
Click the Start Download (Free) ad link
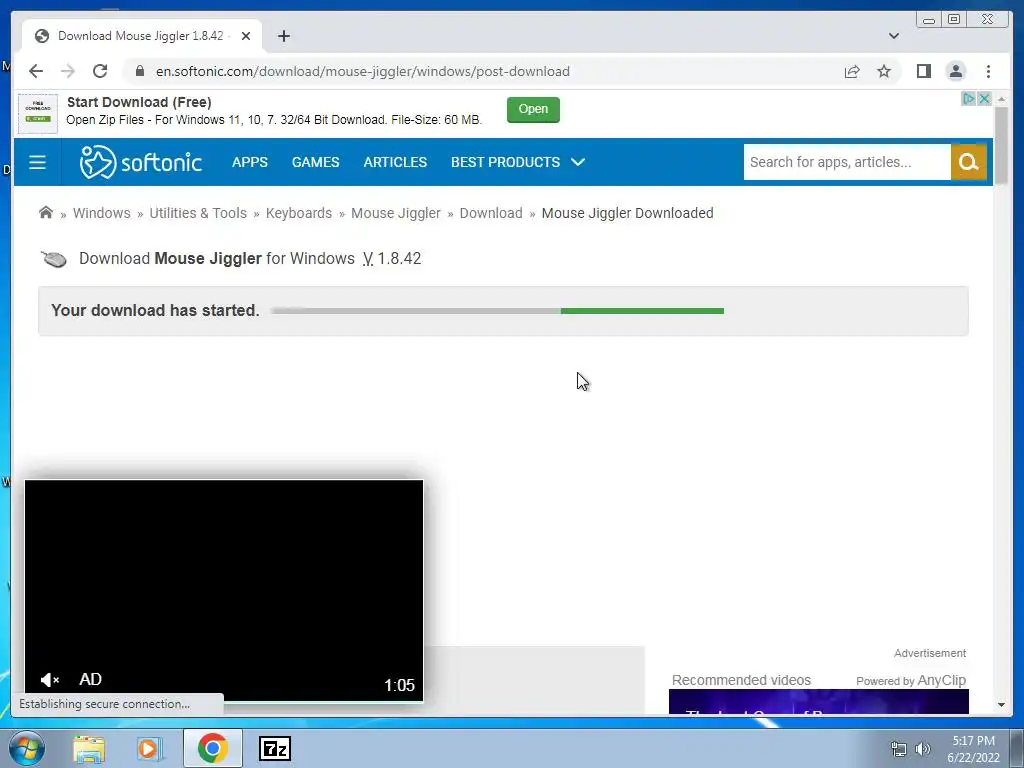pyautogui.click(x=139, y=102)
